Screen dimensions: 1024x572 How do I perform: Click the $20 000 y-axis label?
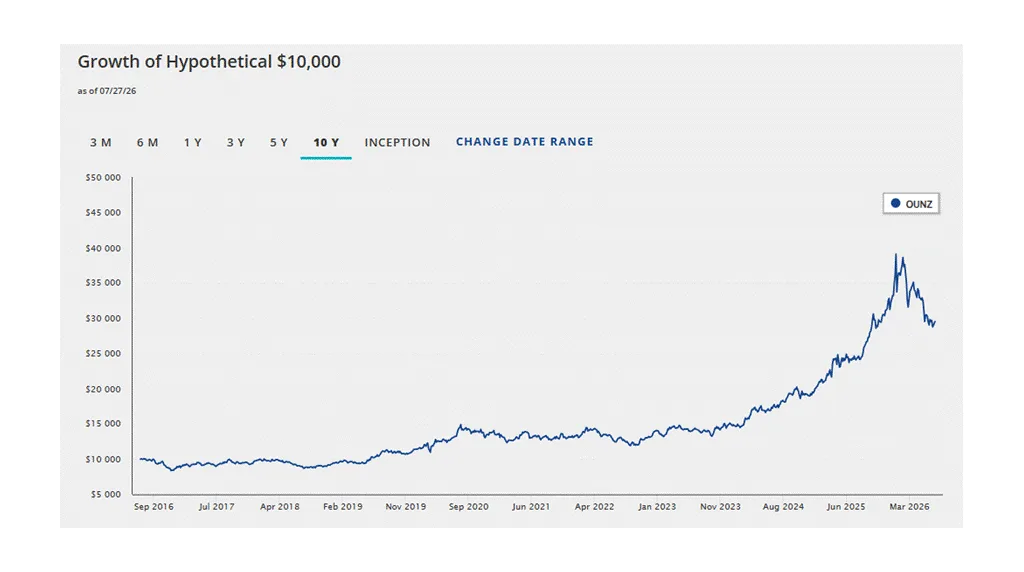pos(103,389)
